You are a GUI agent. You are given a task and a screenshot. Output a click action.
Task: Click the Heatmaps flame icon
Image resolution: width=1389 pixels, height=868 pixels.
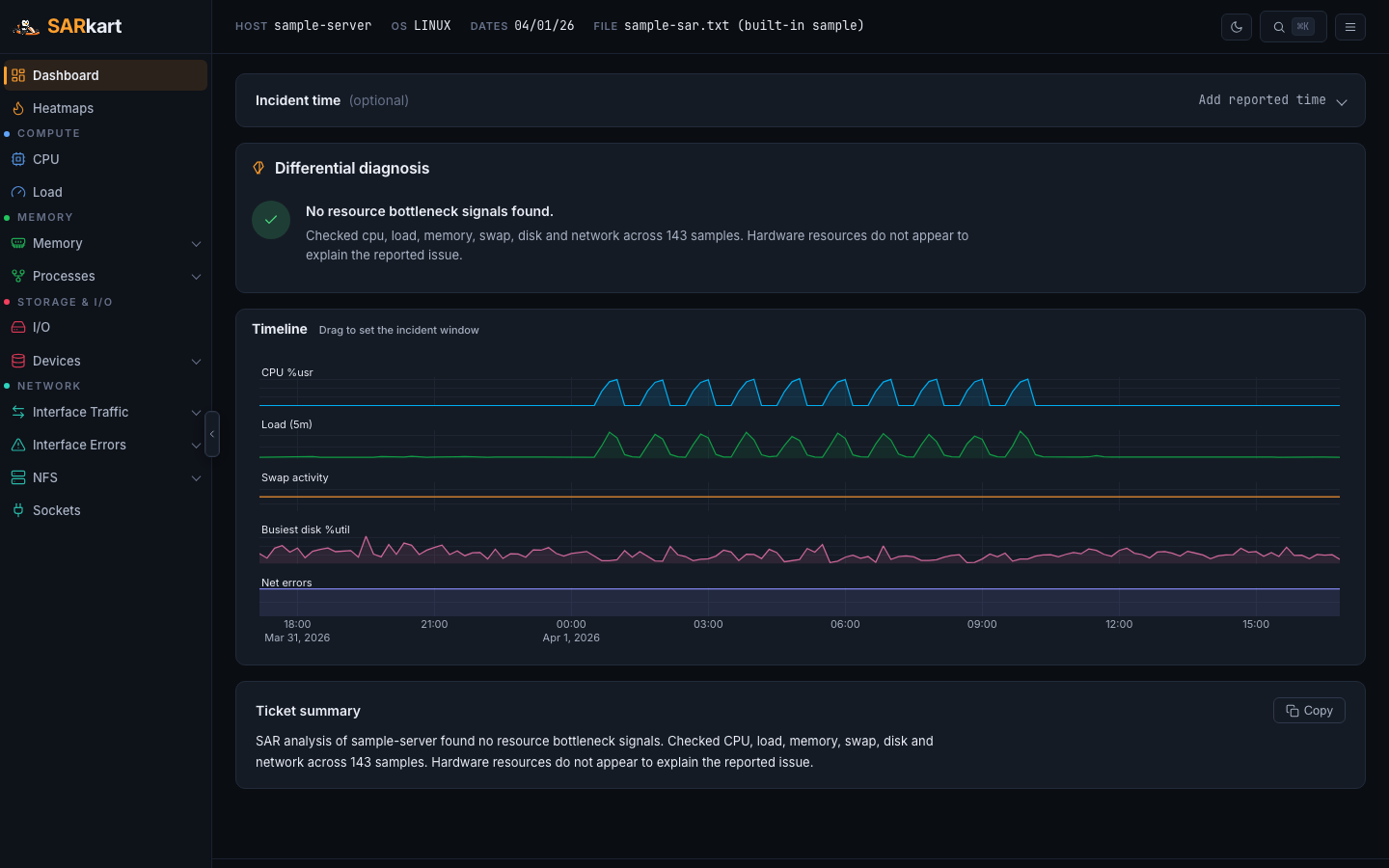(18, 108)
